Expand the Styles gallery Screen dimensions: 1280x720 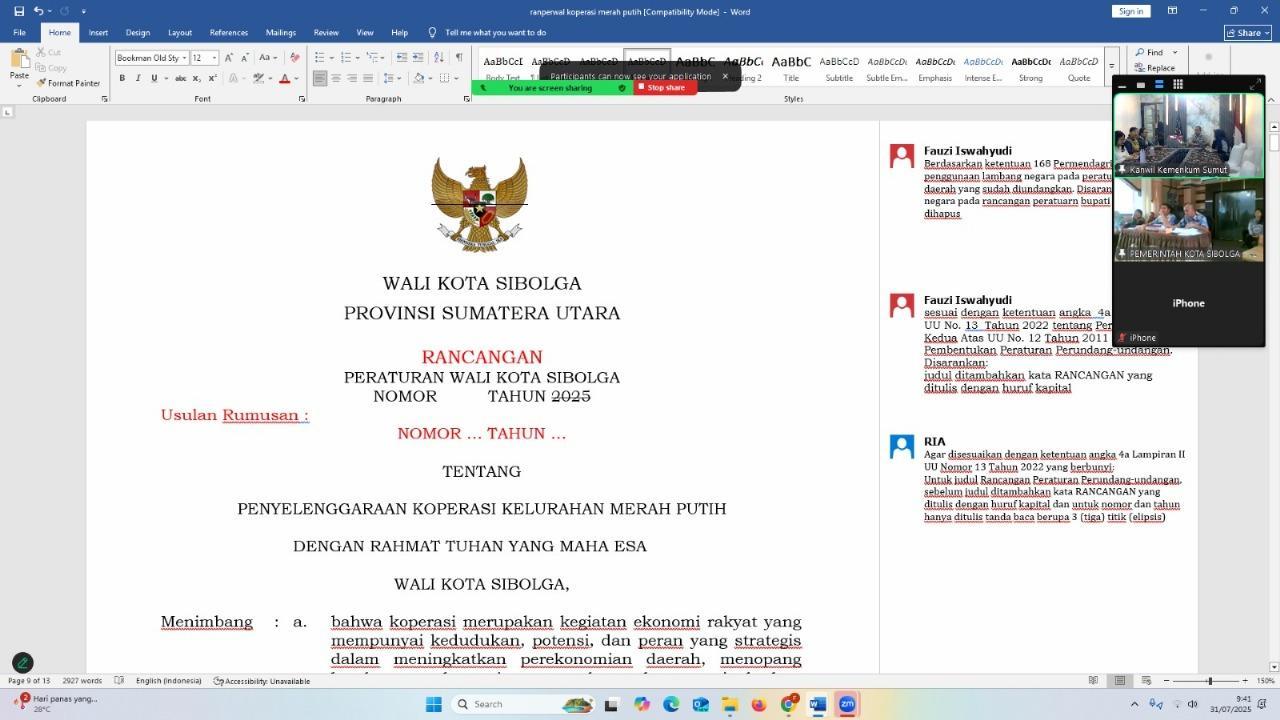(1111, 66)
